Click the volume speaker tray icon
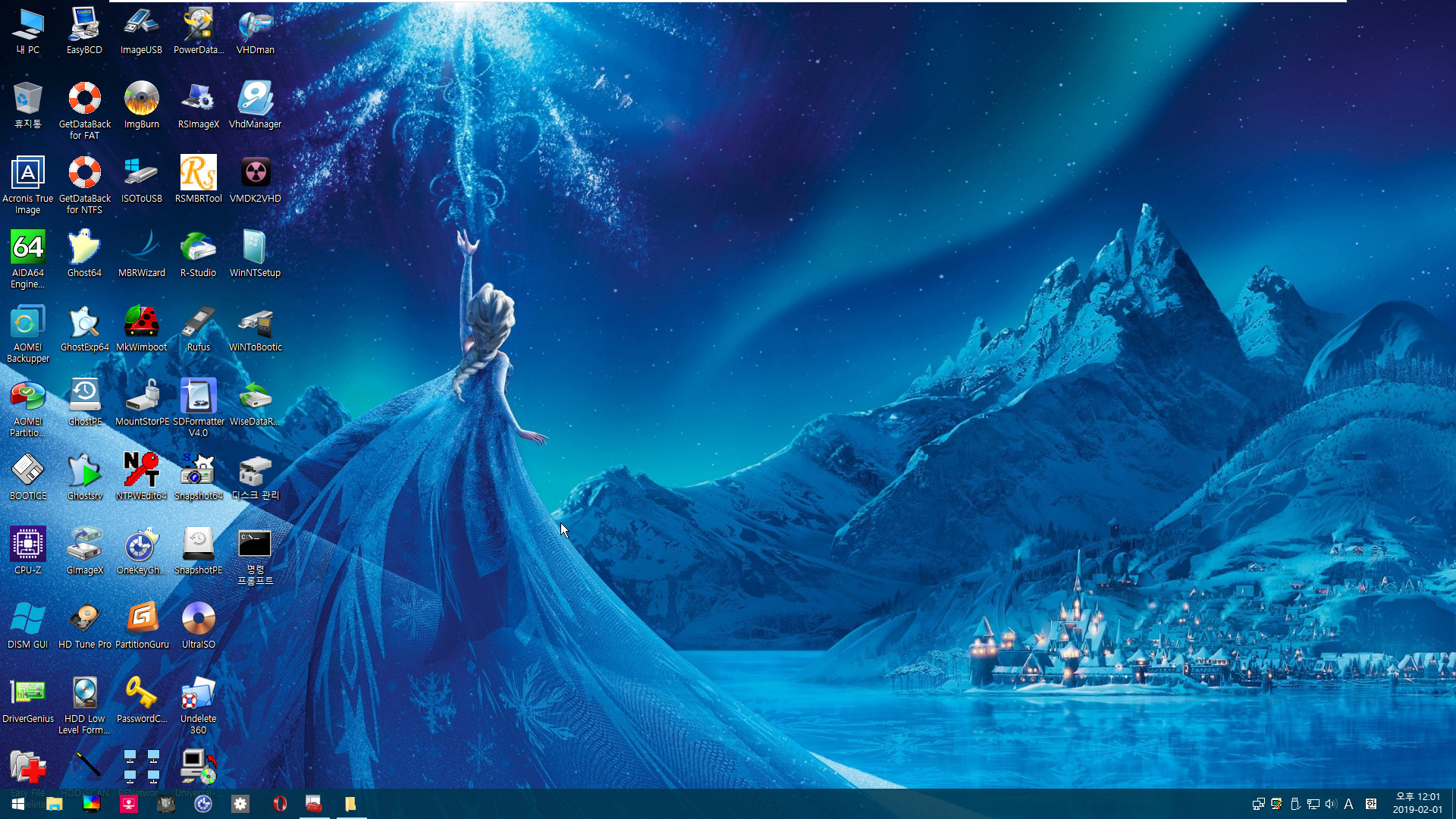 point(1331,804)
